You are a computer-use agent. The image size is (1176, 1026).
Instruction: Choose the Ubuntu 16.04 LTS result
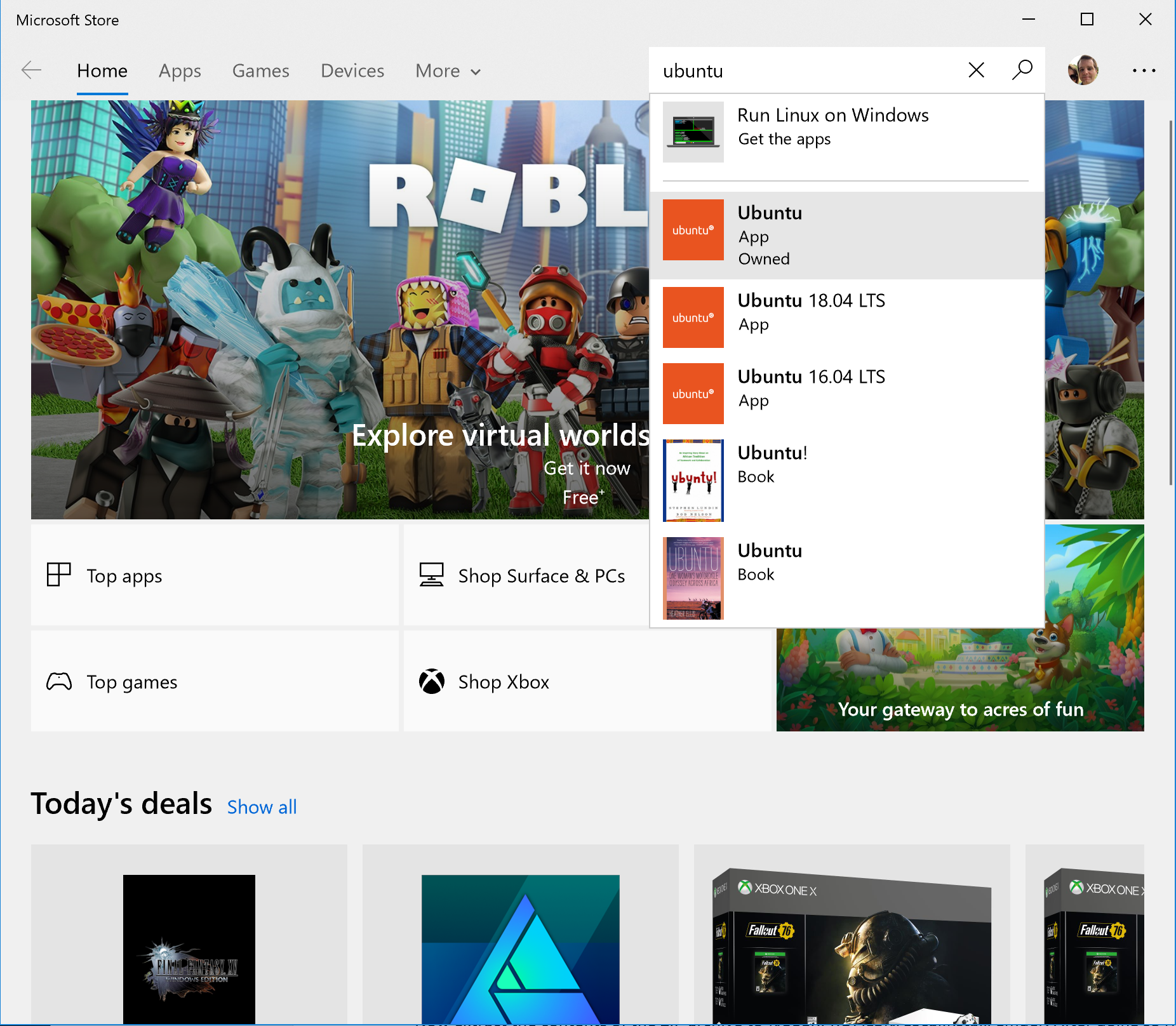(847, 394)
